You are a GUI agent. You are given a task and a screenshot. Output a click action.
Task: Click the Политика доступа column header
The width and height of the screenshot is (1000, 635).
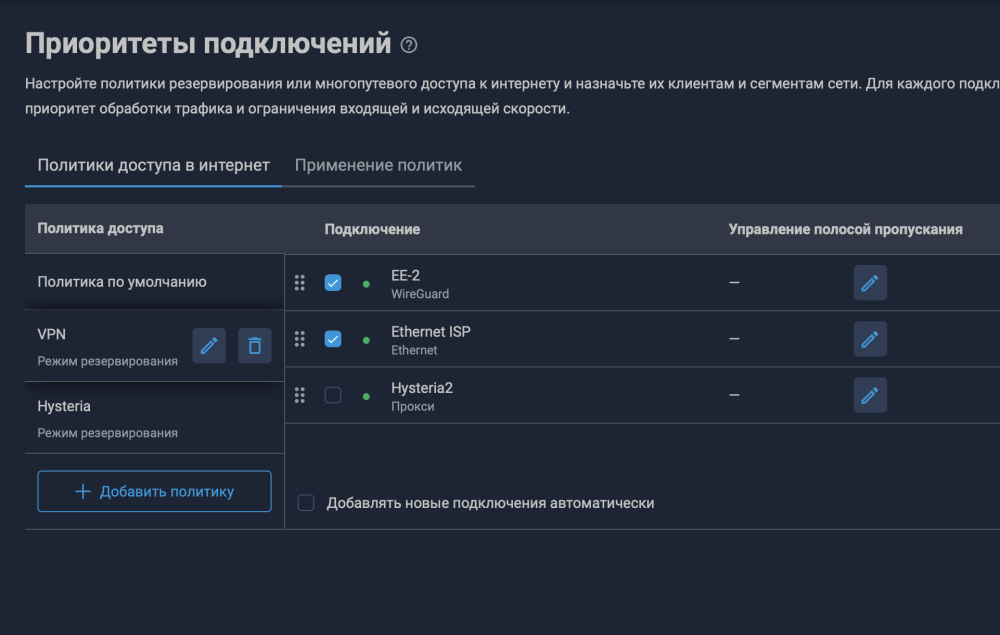click(100, 228)
